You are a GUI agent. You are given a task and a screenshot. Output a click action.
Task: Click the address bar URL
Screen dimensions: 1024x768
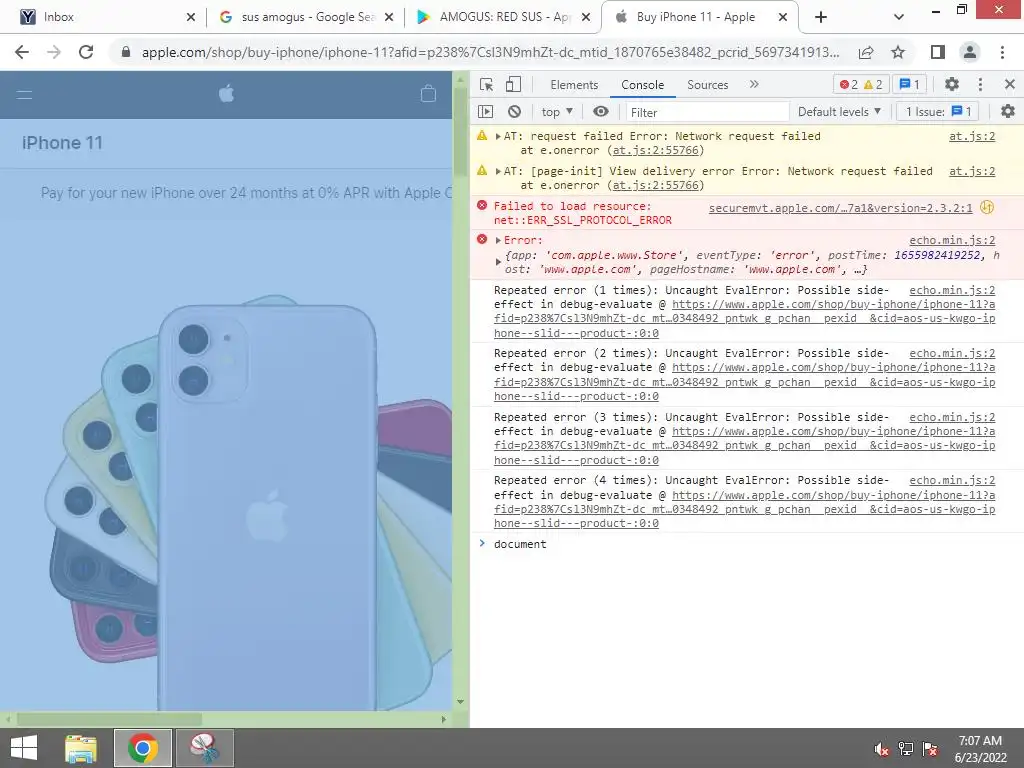pos(490,52)
